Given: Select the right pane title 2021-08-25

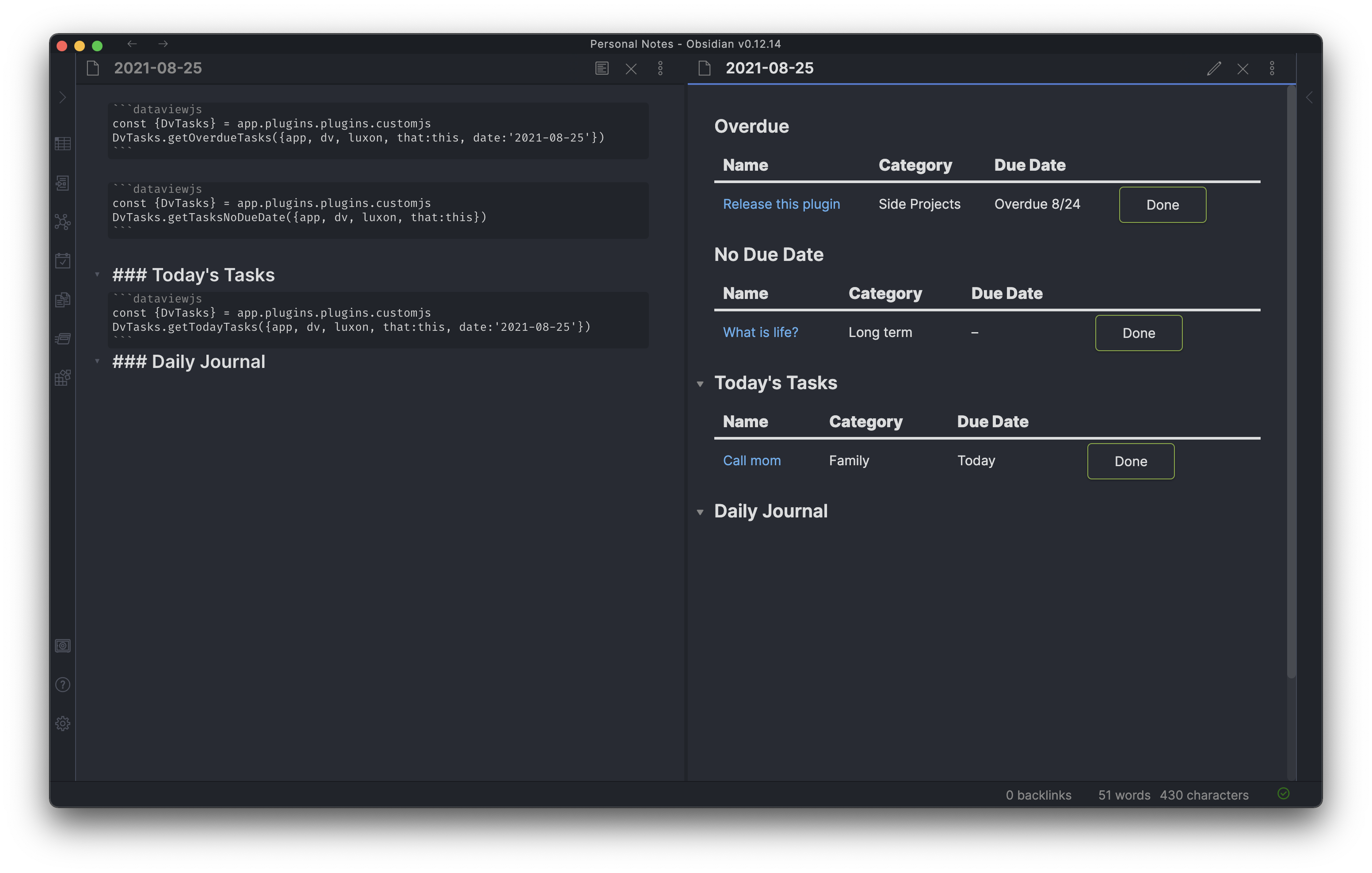Looking at the screenshot, I should (769, 68).
